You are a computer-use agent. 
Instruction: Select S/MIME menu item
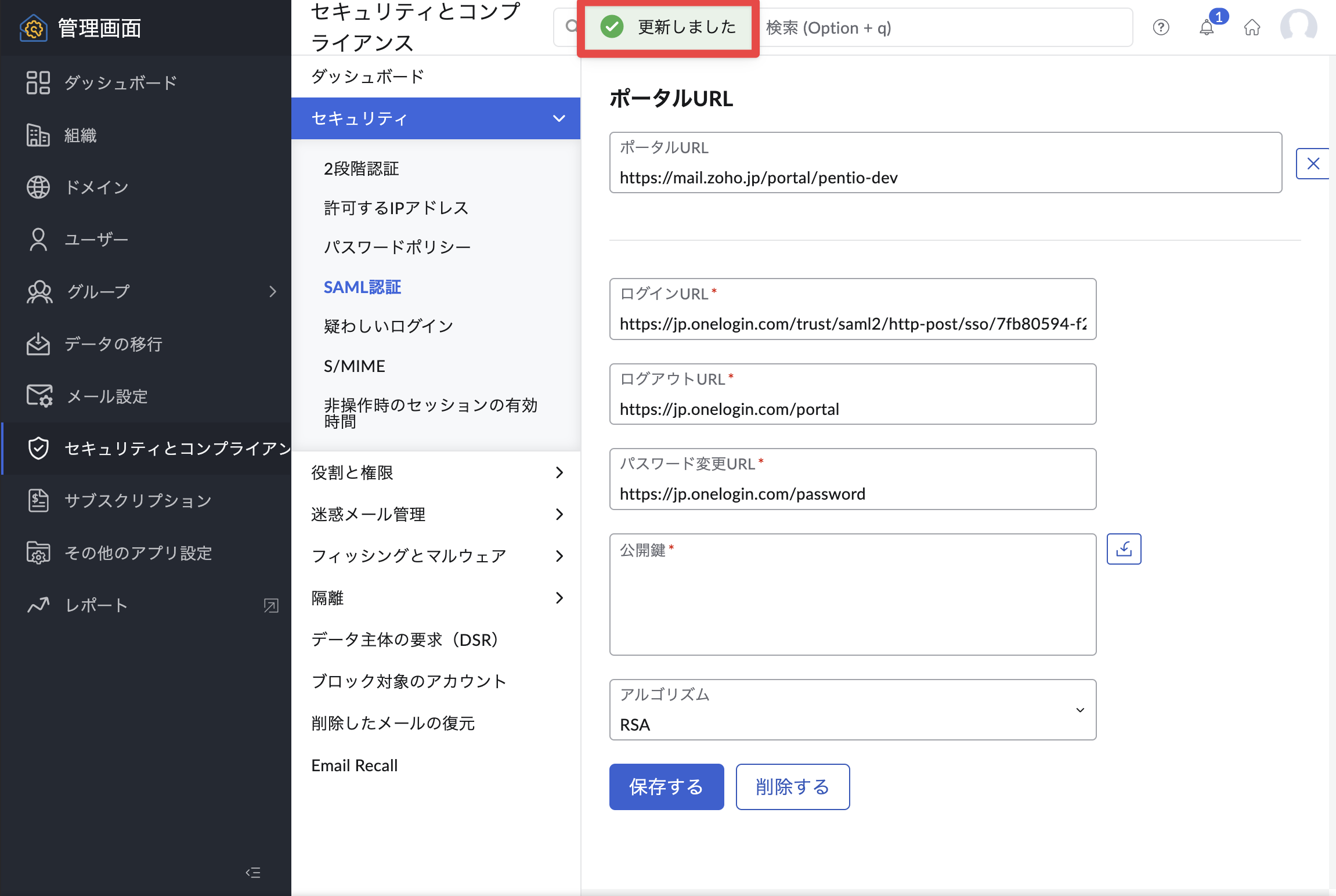coord(354,366)
